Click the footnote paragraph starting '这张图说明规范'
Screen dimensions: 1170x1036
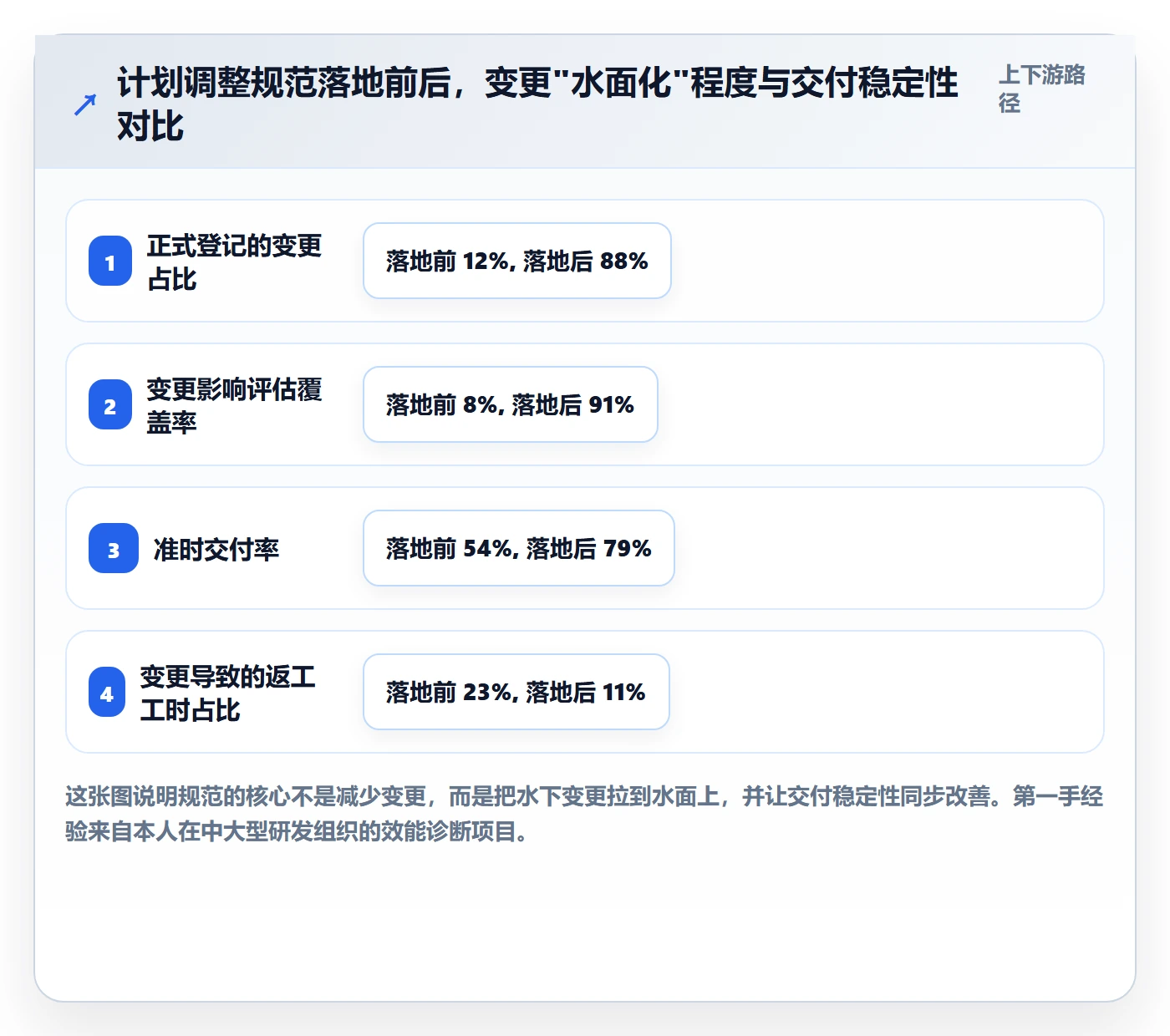[x=585, y=814]
